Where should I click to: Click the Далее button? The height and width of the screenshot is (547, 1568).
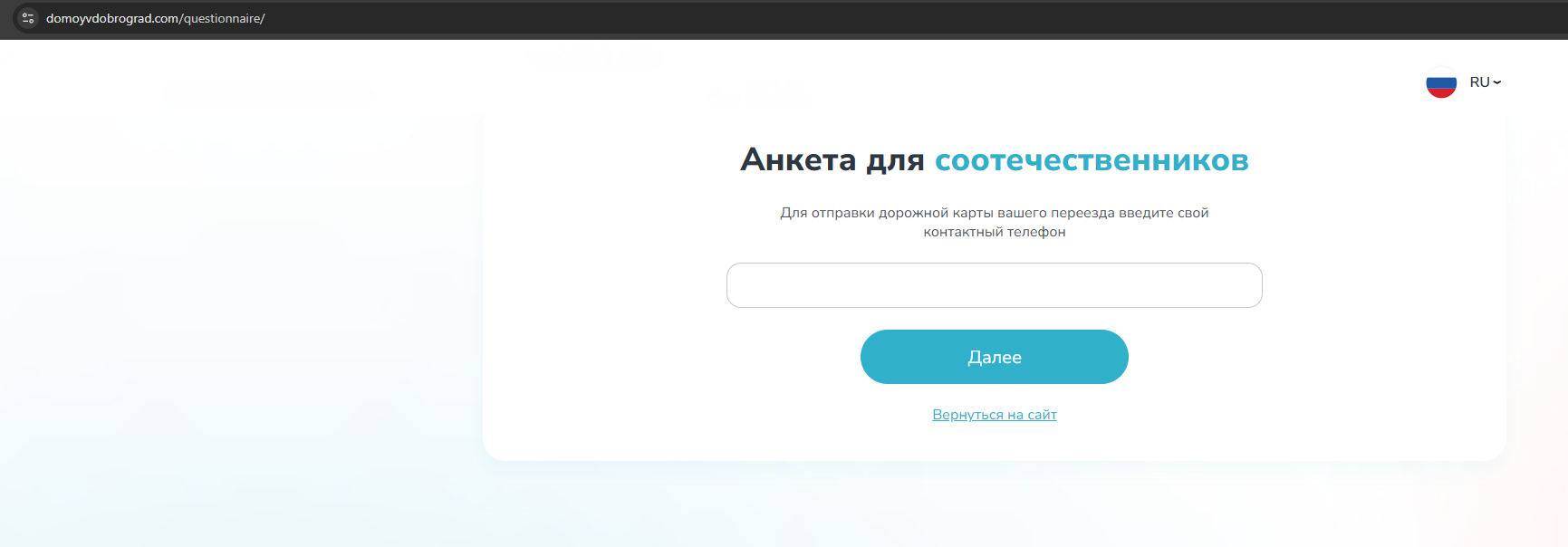tap(995, 357)
